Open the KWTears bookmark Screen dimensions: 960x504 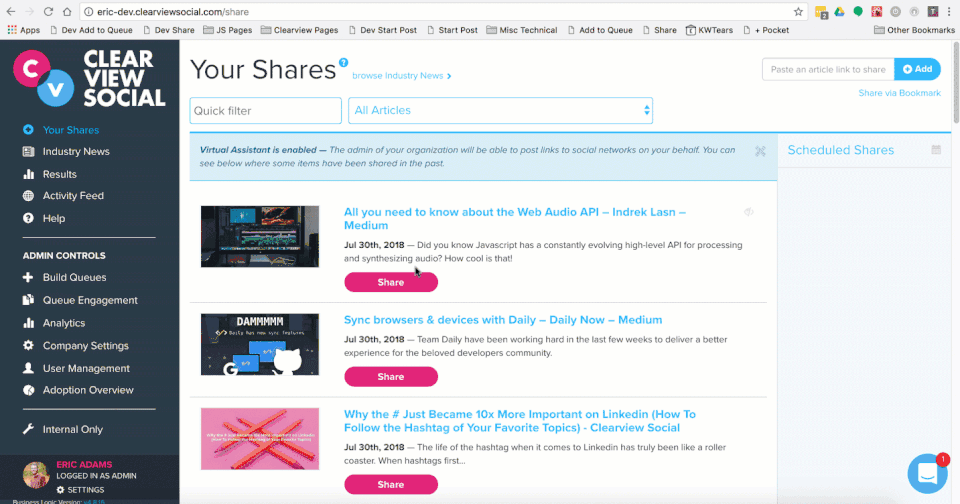click(709, 30)
